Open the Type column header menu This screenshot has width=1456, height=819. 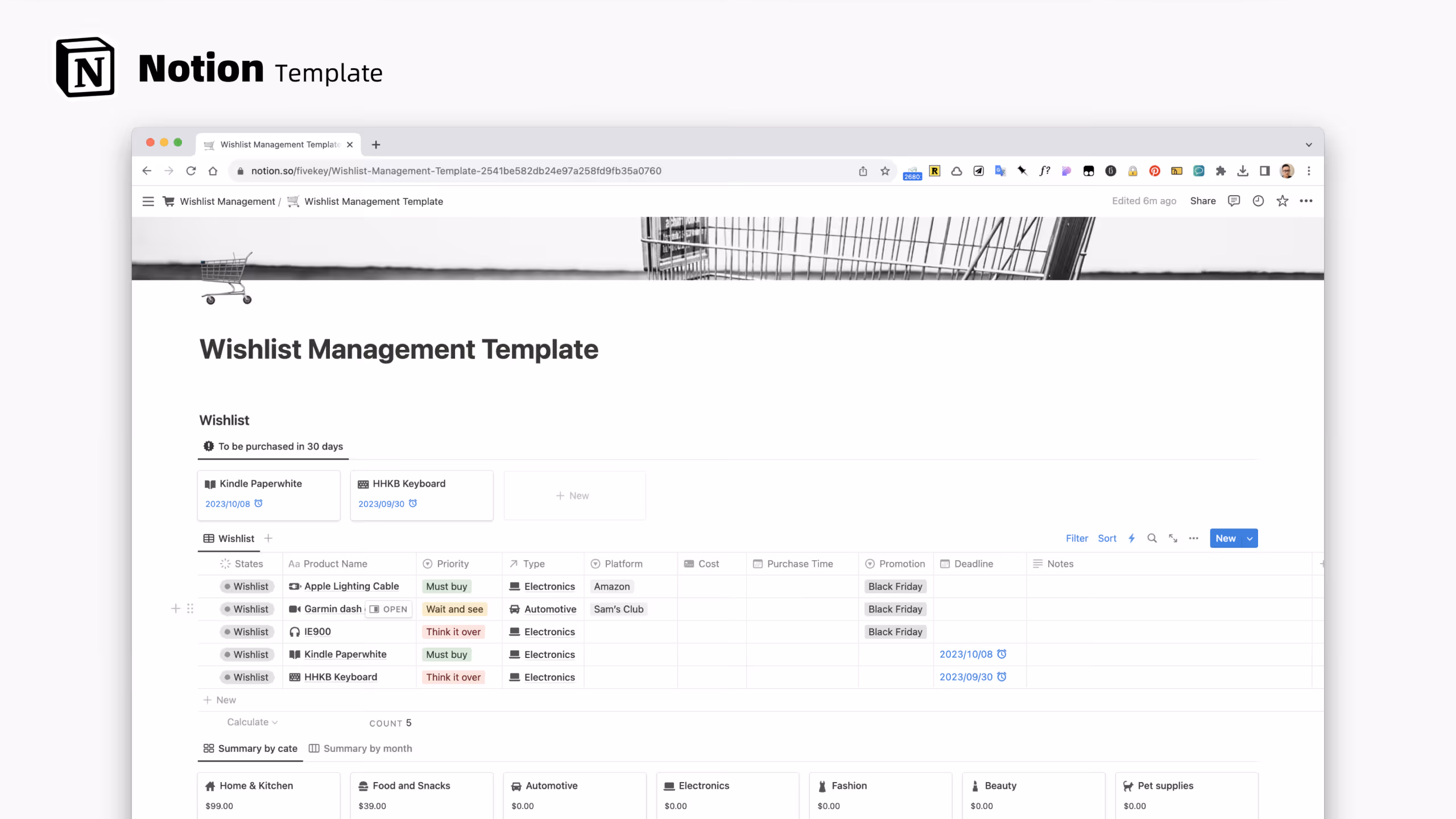tap(543, 564)
